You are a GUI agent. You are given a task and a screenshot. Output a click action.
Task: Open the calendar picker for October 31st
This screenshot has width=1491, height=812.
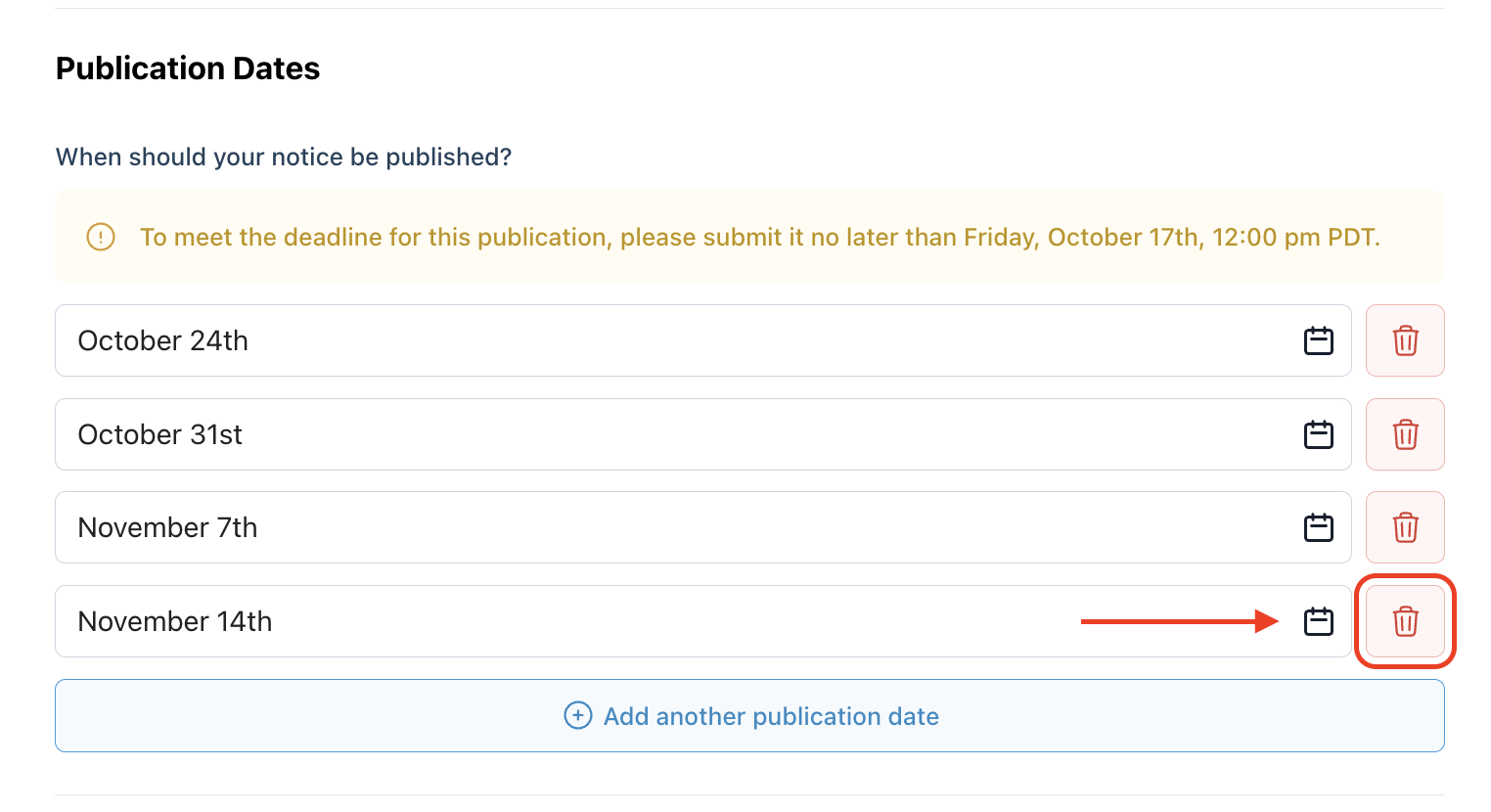tap(1318, 434)
